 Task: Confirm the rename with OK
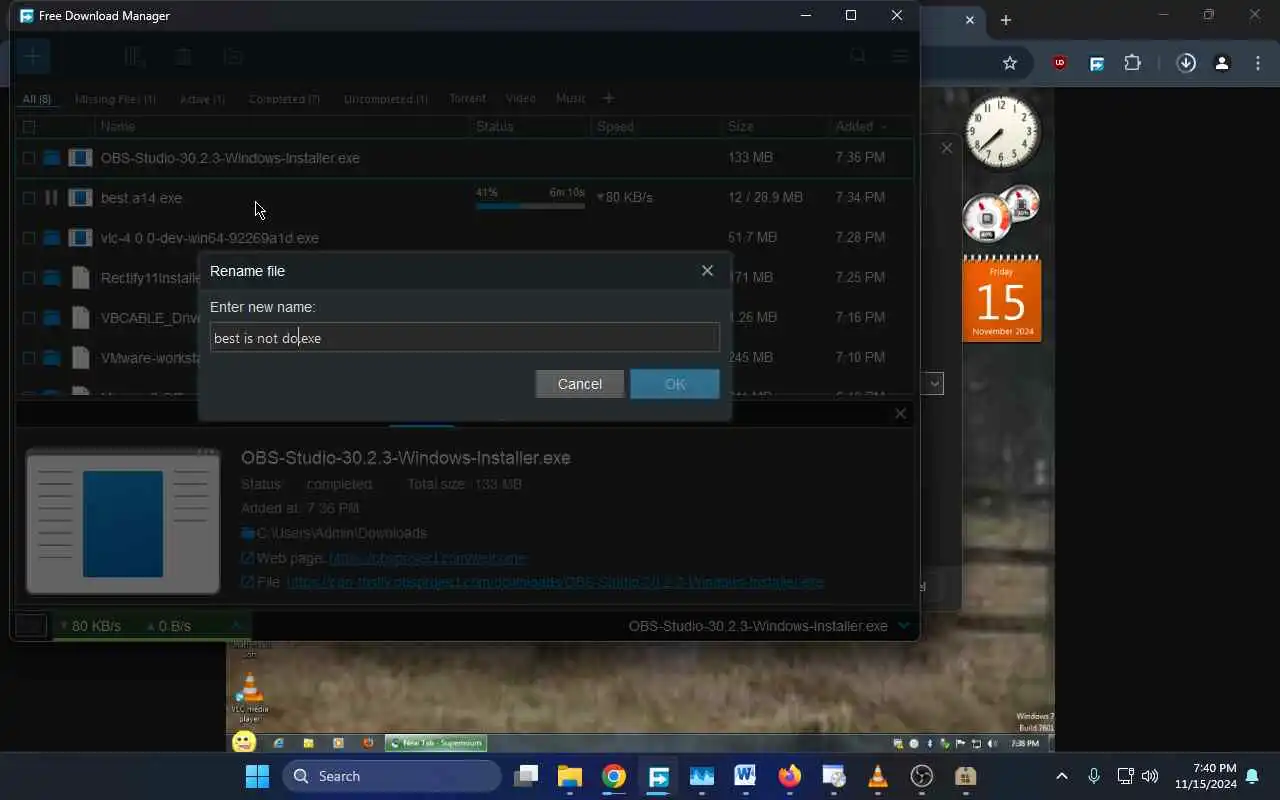tap(675, 384)
